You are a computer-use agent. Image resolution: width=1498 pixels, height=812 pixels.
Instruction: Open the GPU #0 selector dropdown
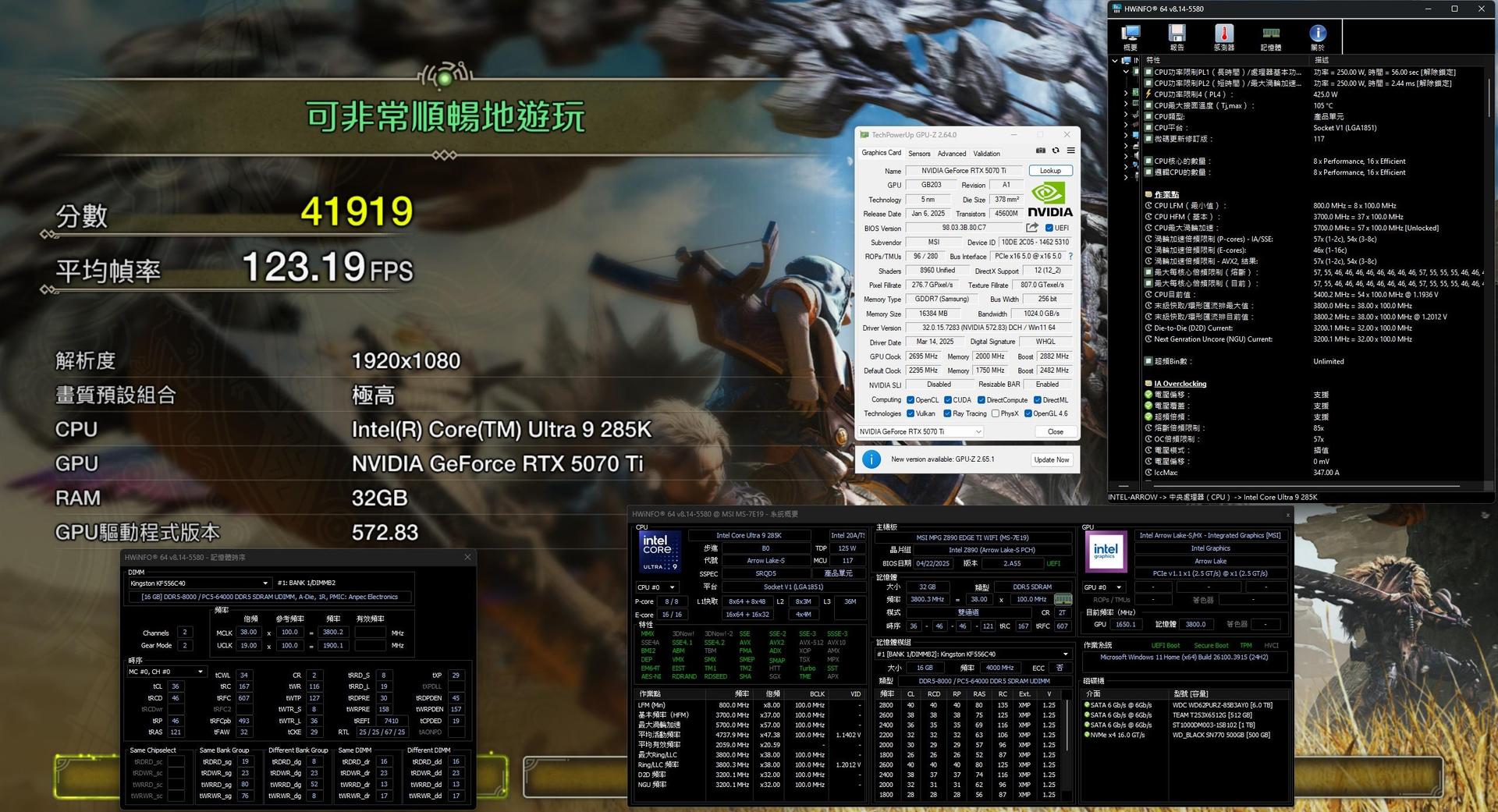point(1103,587)
